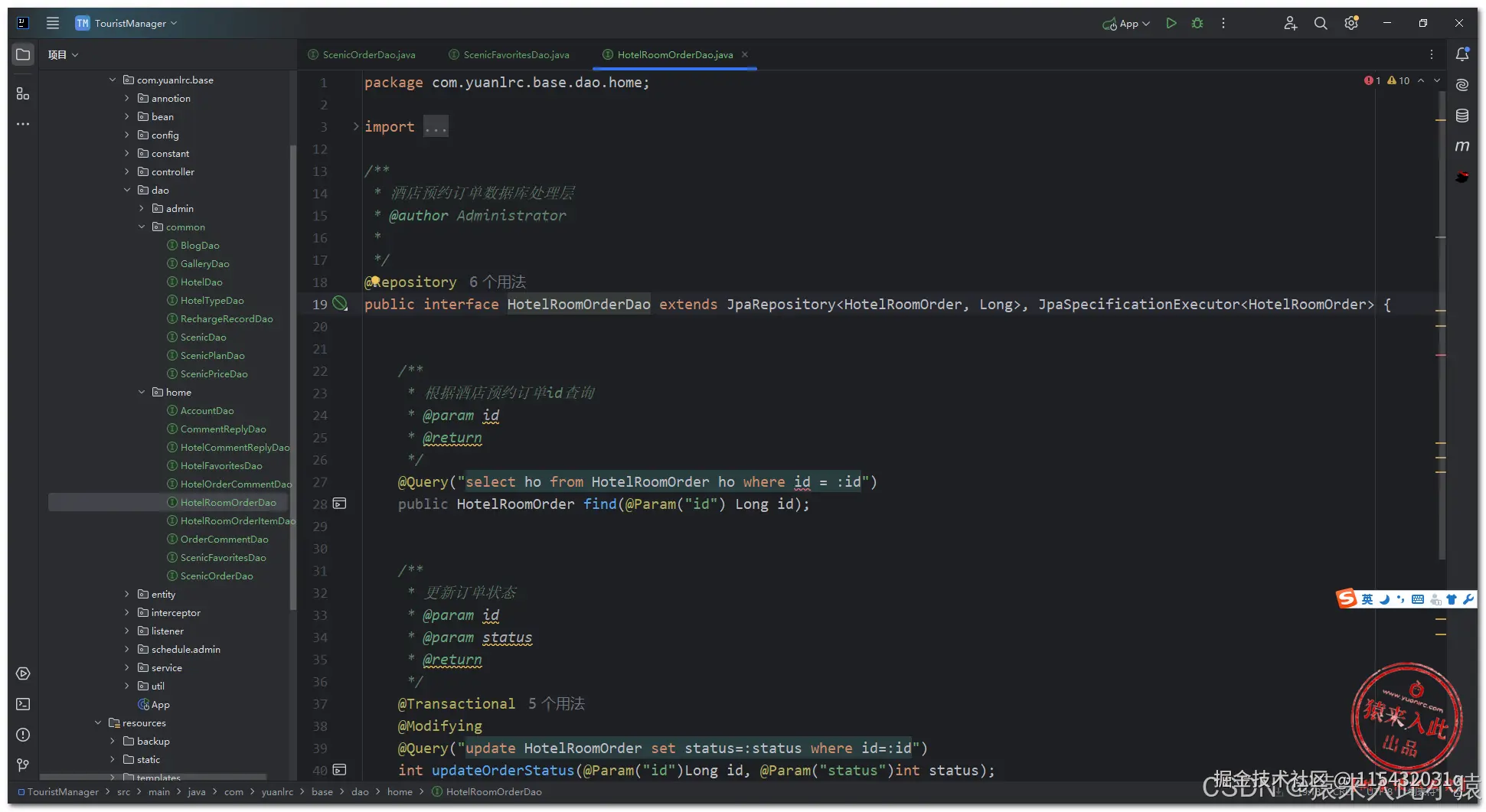Click the gutter icon on line 28
The image size is (1486, 812).
[340, 504]
